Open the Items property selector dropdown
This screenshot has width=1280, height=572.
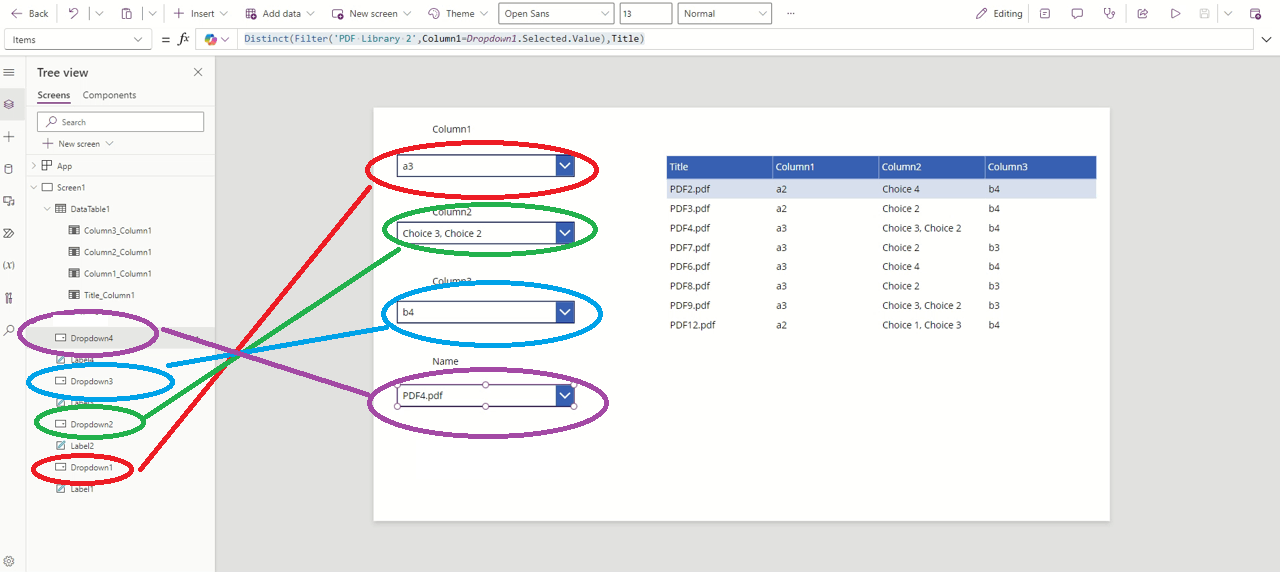tap(79, 39)
